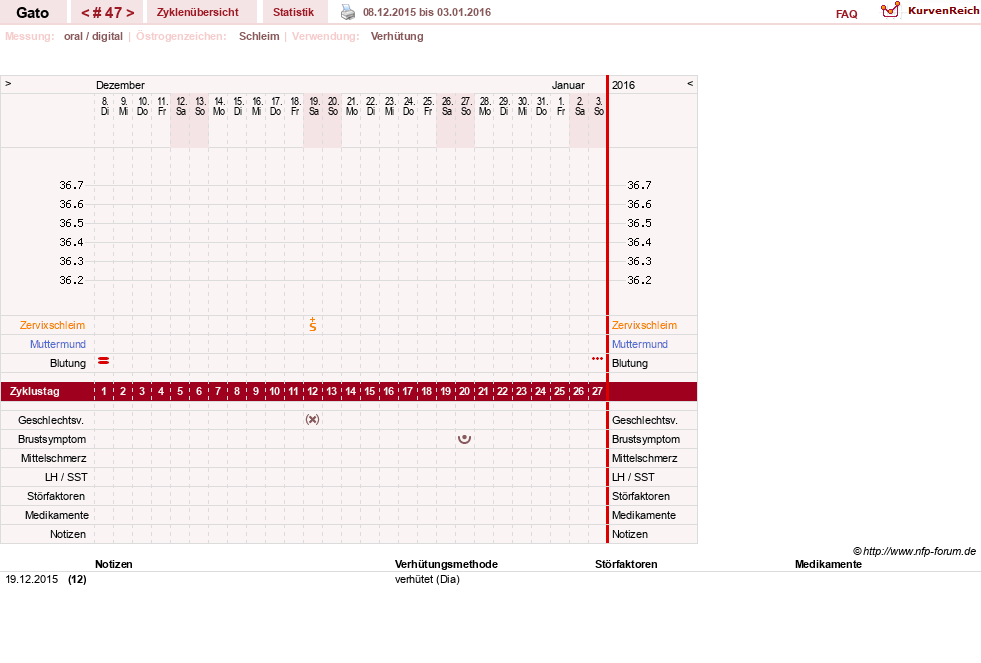Click the printer icon
This screenshot has height=663, width=981.
[x=348, y=12]
